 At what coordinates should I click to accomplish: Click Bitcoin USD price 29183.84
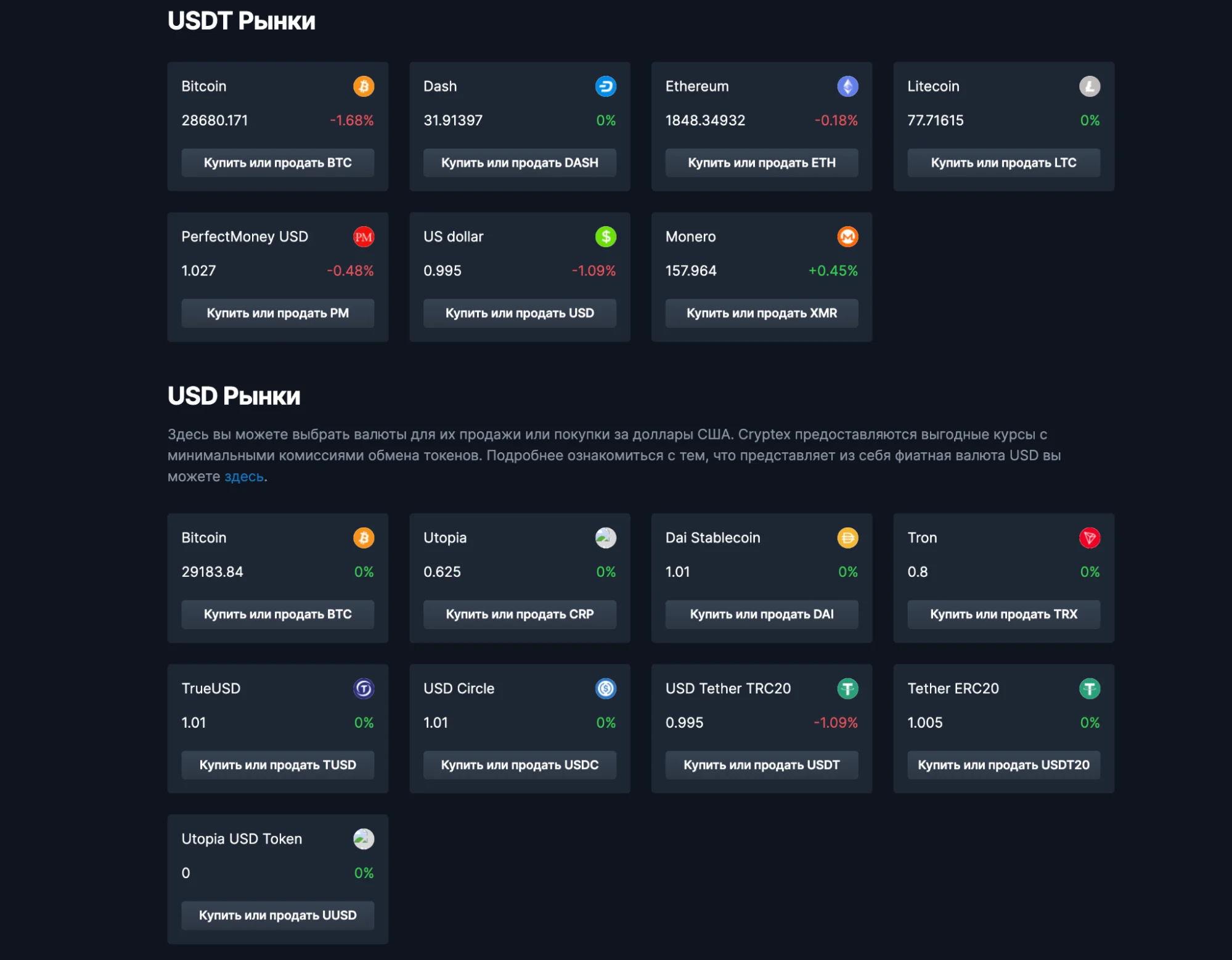(212, 572)
